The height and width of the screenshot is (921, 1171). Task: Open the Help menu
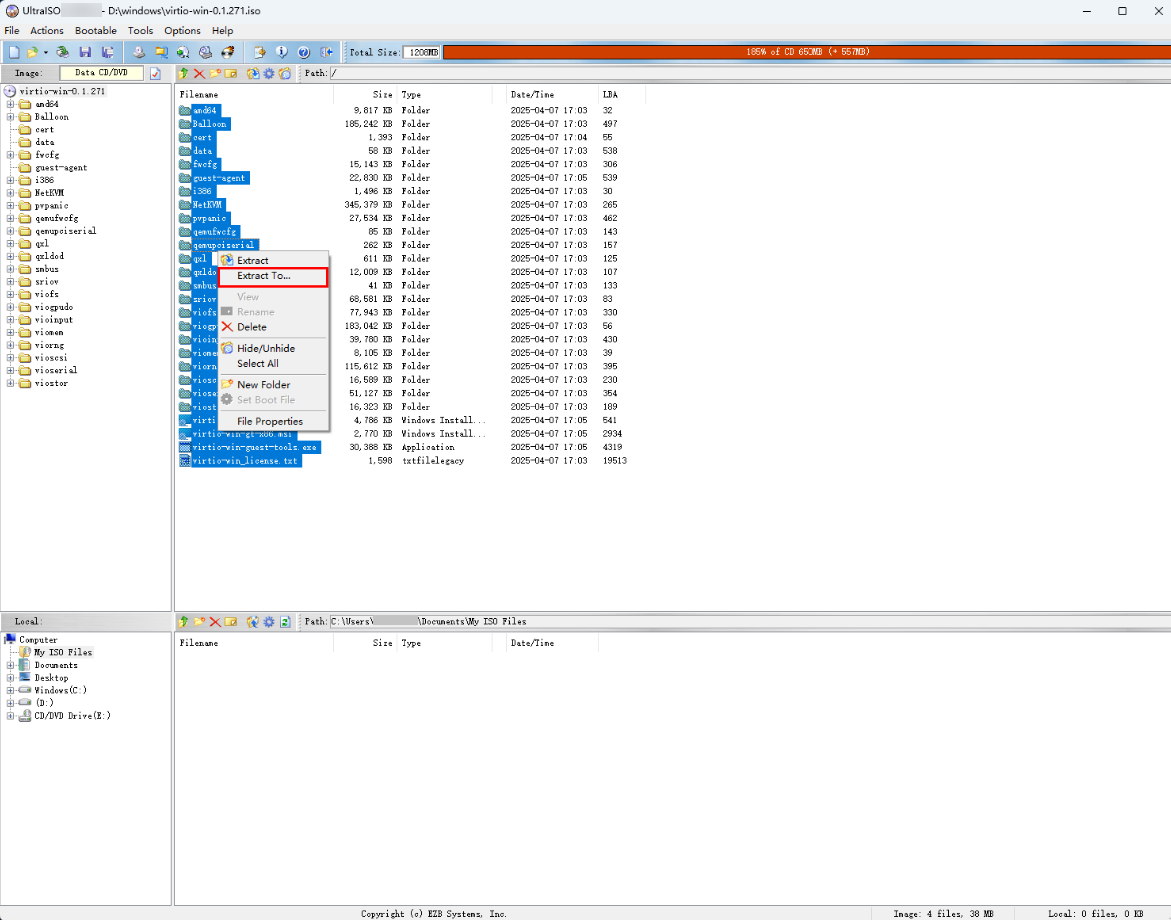point(223,31)
